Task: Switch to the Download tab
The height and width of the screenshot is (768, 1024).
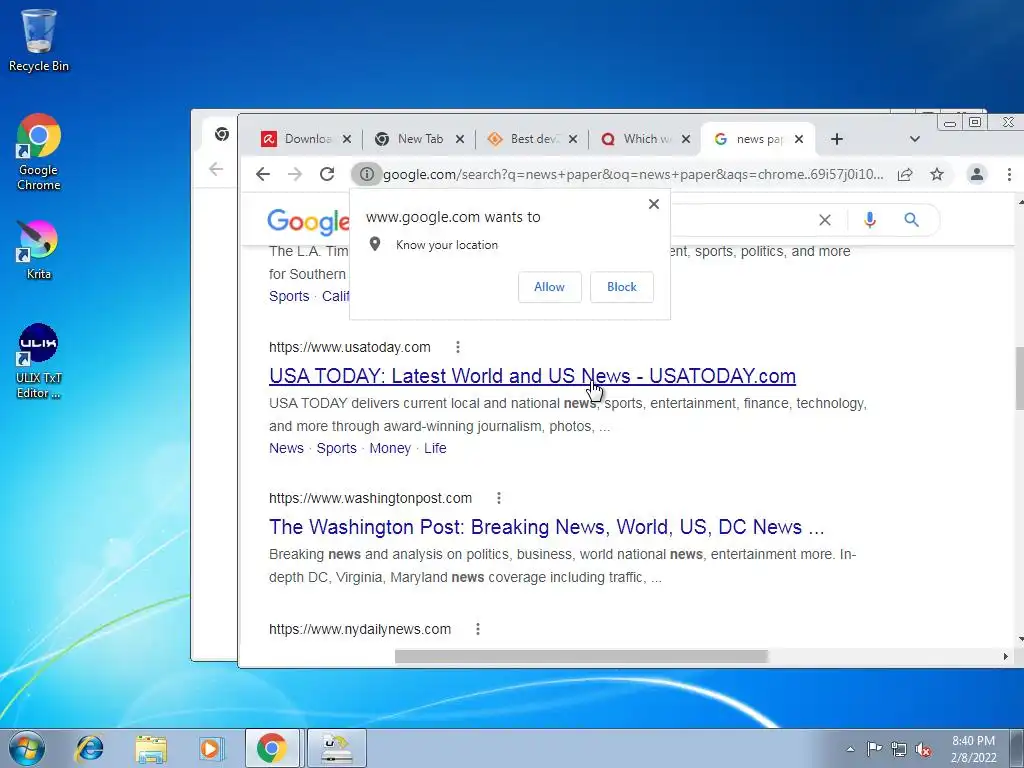Action: (297, 139)
